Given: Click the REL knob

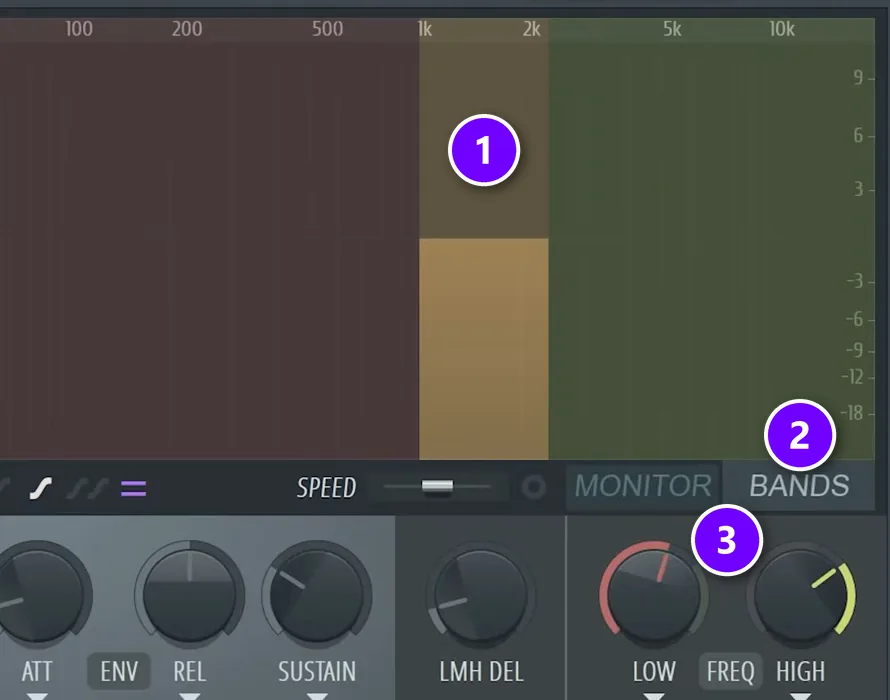Looking at the screenshot, I should [x=190, y=594].
